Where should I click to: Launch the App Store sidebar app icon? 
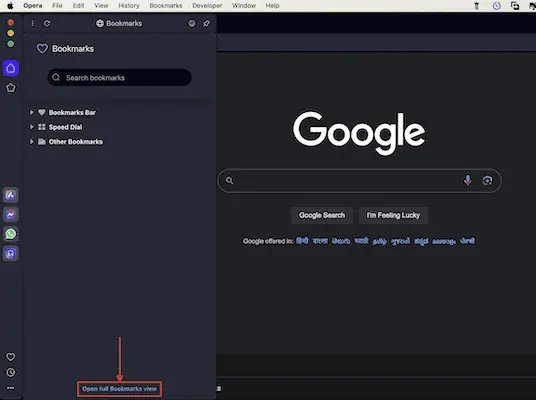[11, 195]
